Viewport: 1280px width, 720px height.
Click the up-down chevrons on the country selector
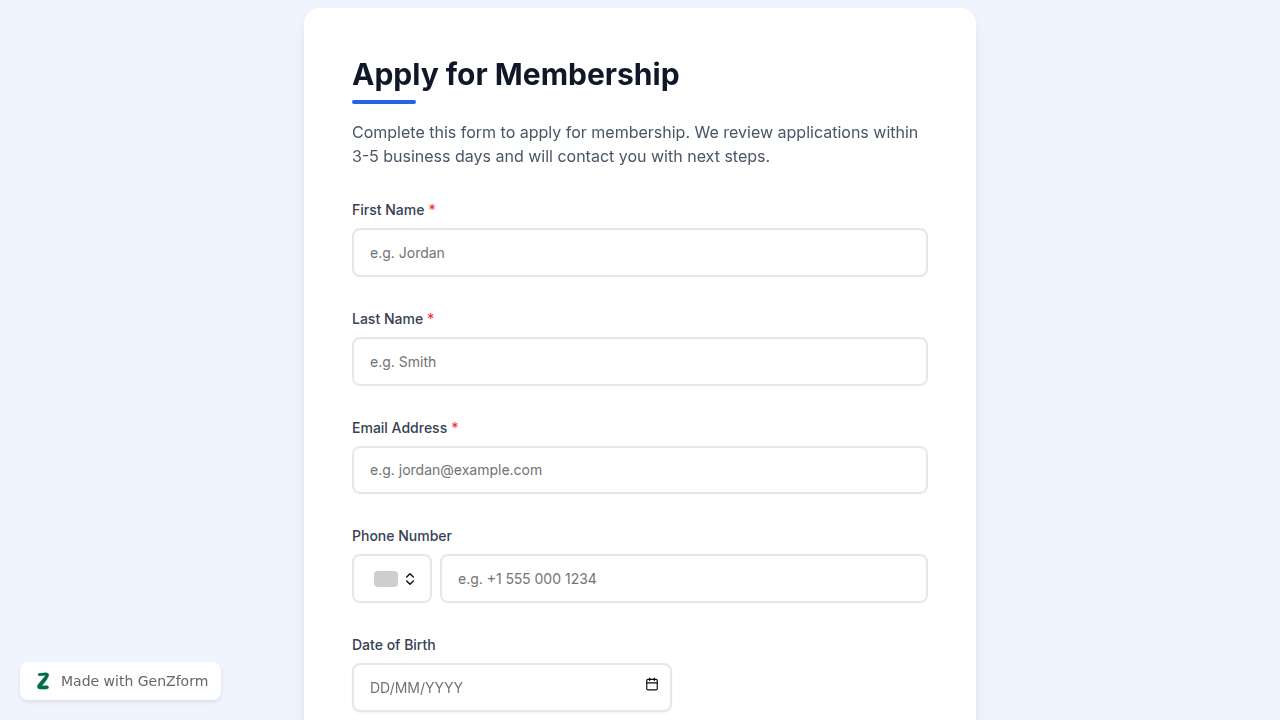[x=410, y=578]
